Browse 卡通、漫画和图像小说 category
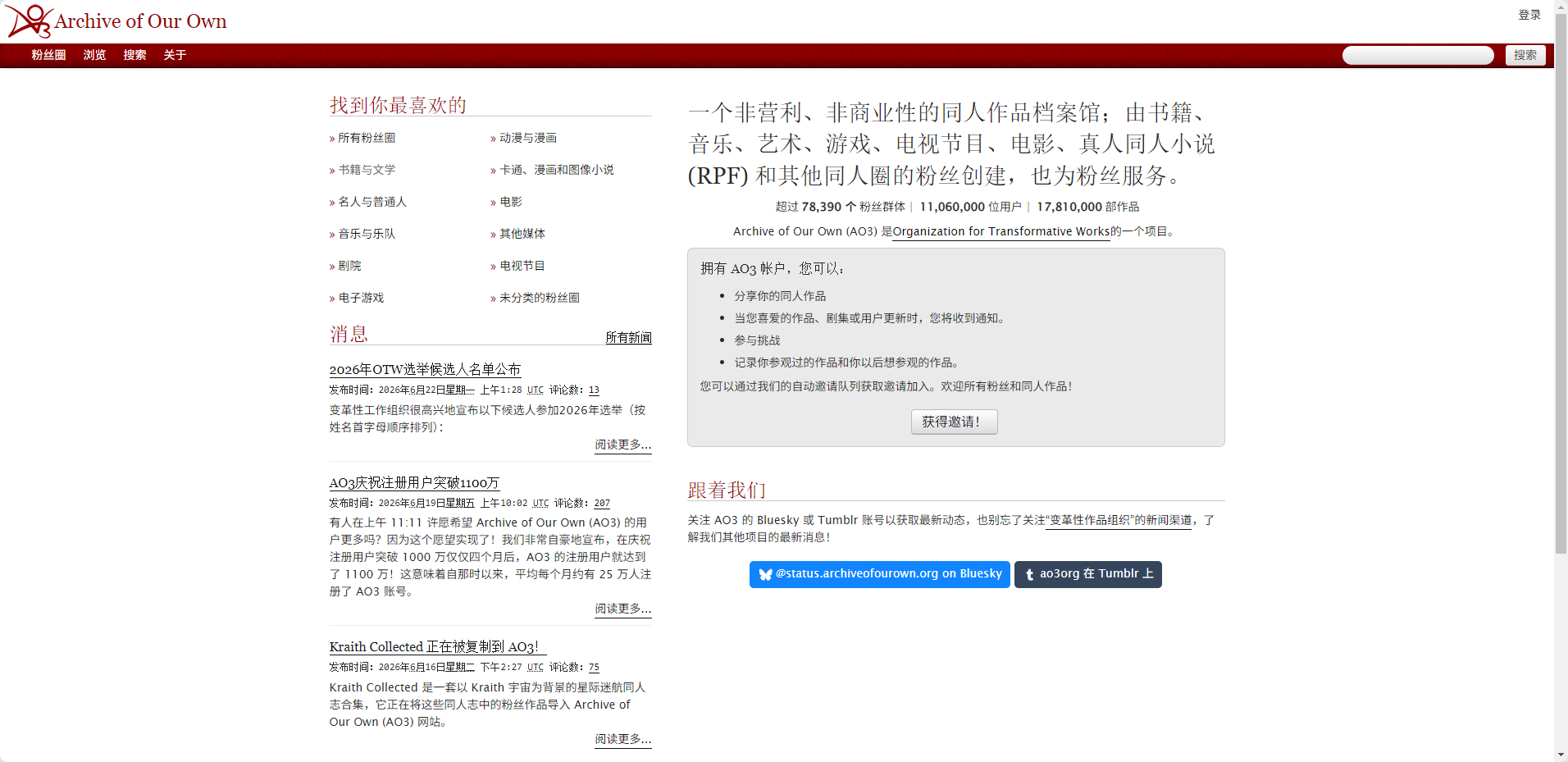Viewport: 1568px width, 762px height. coord(557,170)
